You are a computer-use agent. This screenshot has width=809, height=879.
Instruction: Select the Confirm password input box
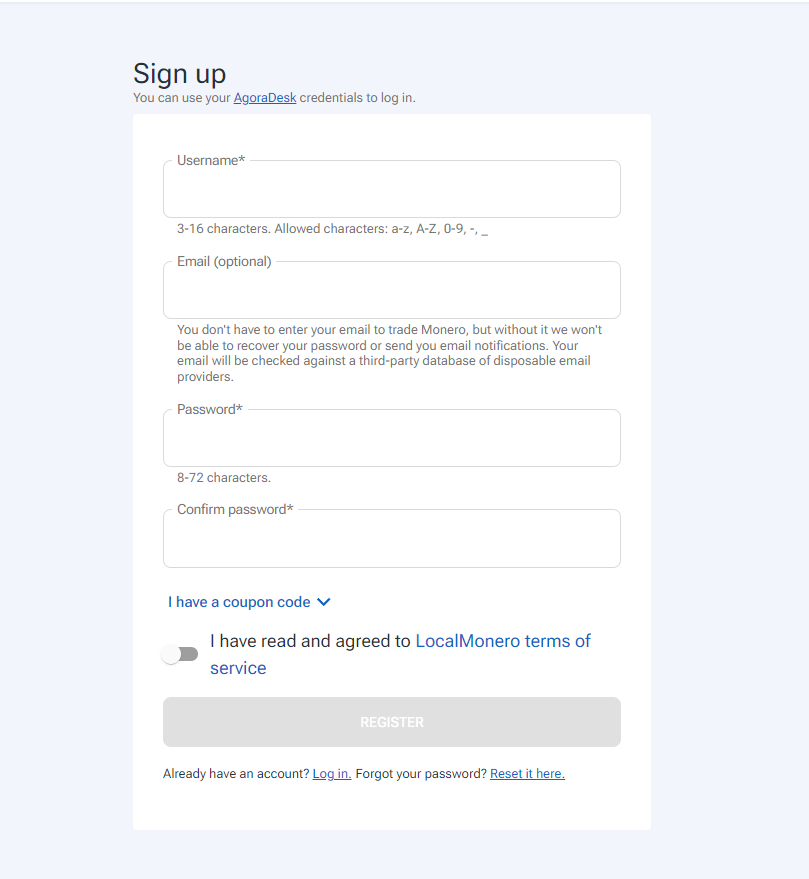click(391, 540)
